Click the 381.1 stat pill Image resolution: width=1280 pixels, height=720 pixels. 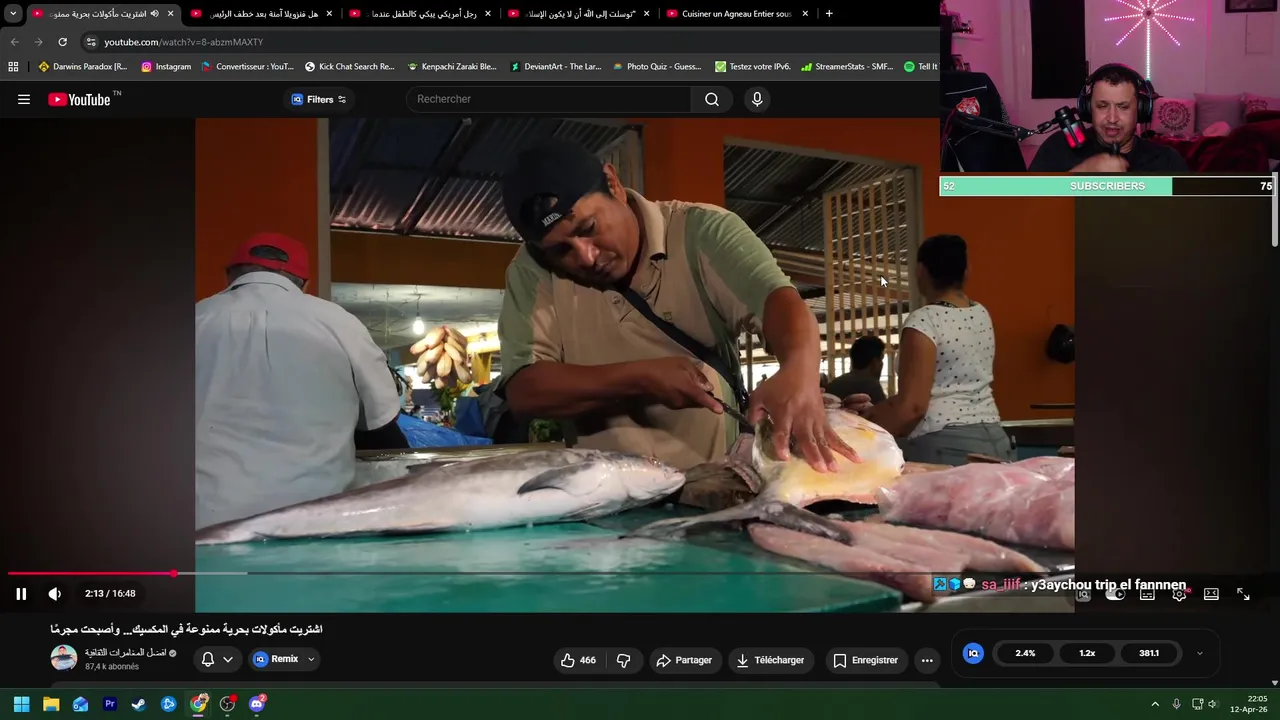(1149, 653)
